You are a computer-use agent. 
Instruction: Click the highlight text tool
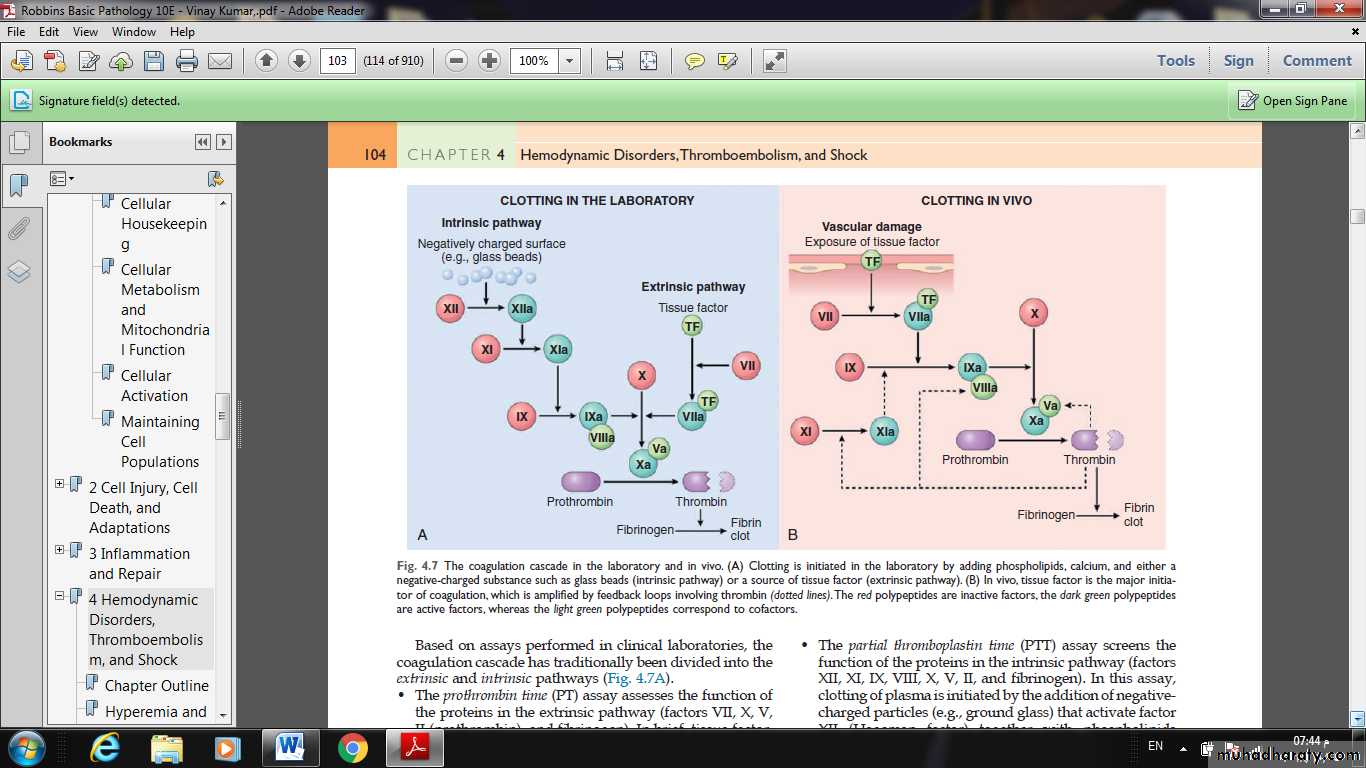727,61
